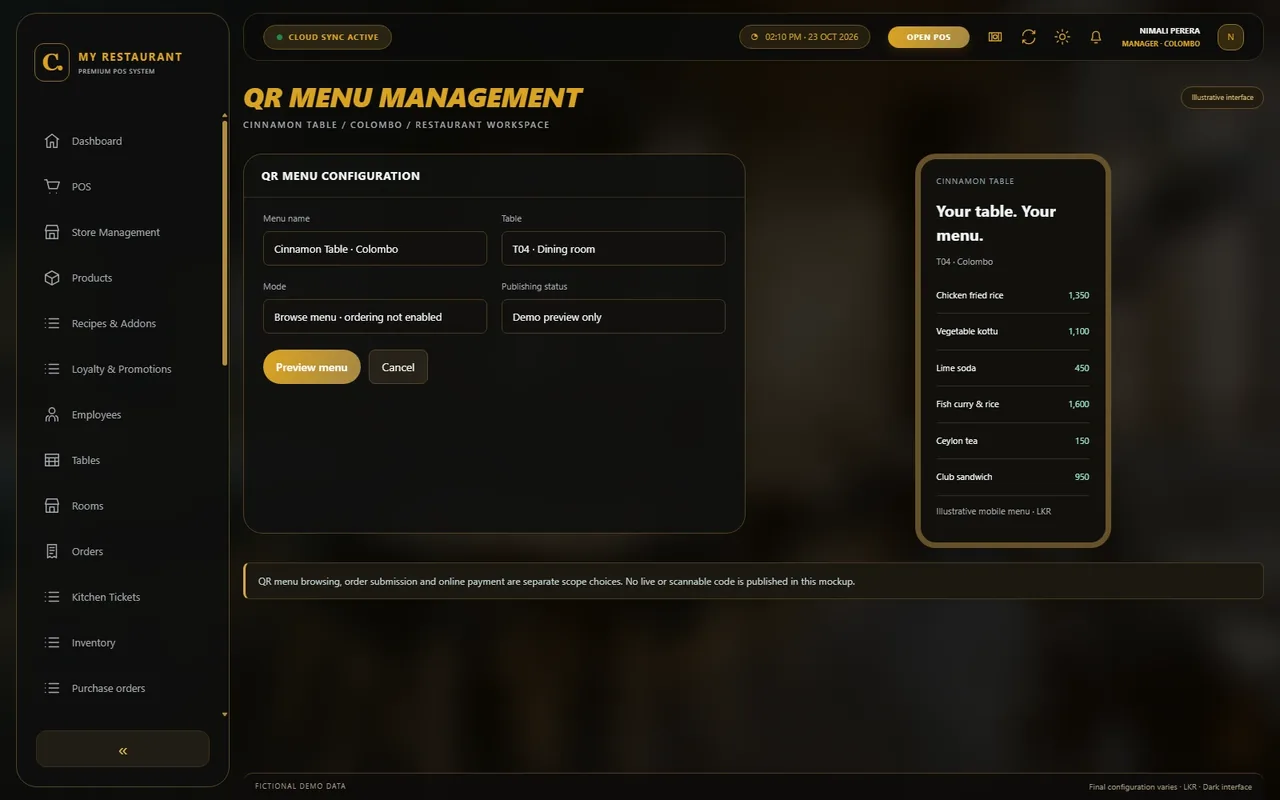Click the QR Menu Configuration heading
Image resolution: width=1280 pixels, height=800 pixels.
pos(340,176)
